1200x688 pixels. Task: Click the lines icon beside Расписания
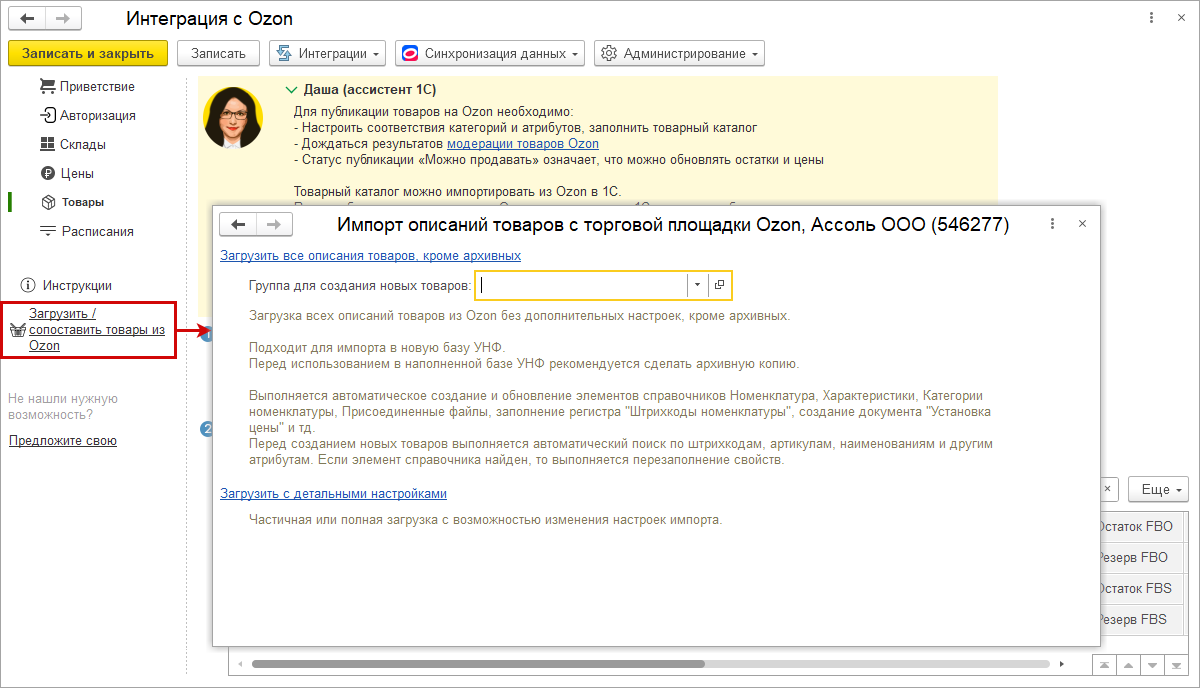click(47, 231)
